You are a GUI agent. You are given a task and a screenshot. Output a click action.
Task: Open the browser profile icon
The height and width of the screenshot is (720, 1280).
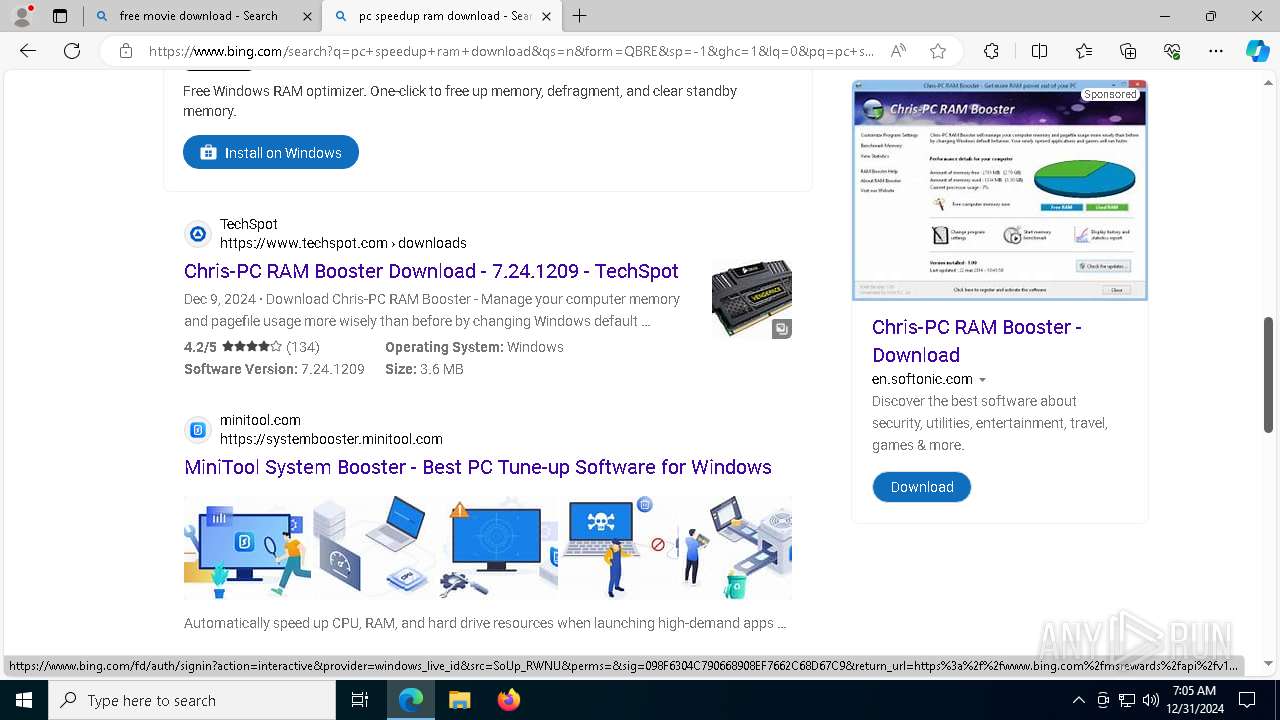(22, 16)
